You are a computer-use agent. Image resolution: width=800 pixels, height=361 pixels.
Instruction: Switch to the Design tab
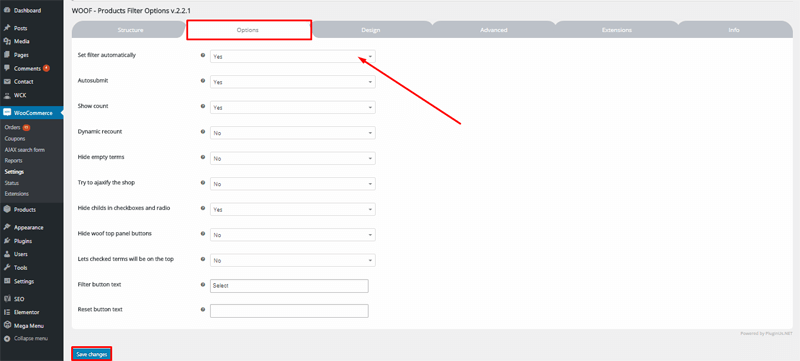371,30
